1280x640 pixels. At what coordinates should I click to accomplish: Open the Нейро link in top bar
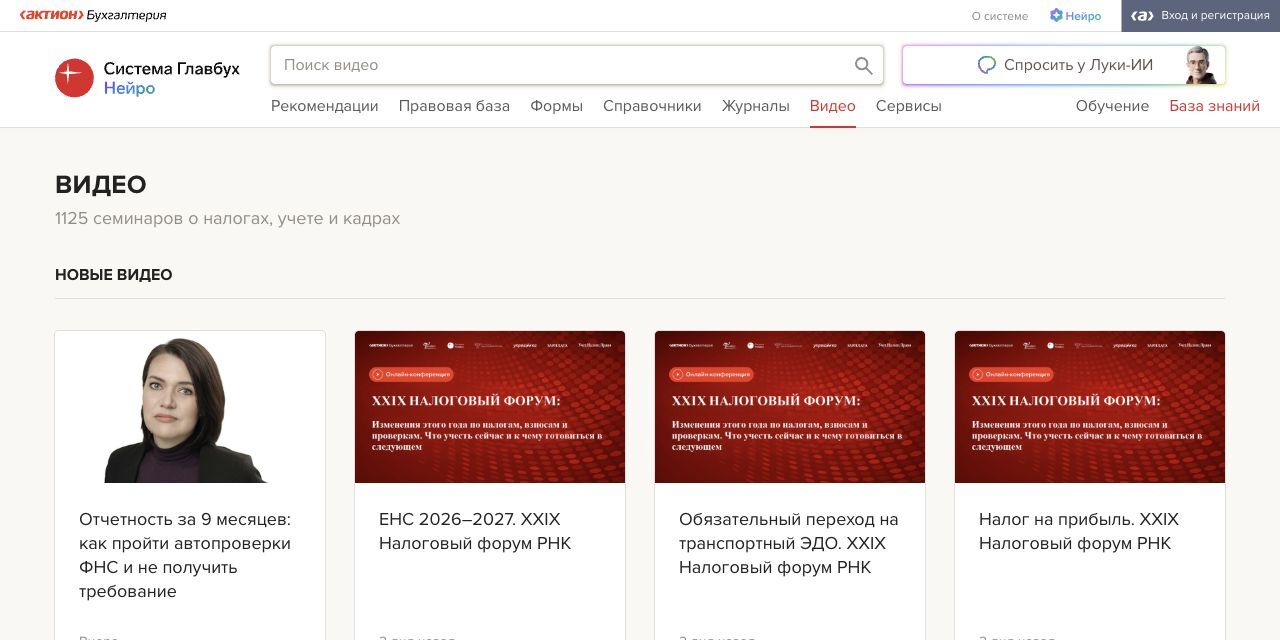[x=1075, y=16]
